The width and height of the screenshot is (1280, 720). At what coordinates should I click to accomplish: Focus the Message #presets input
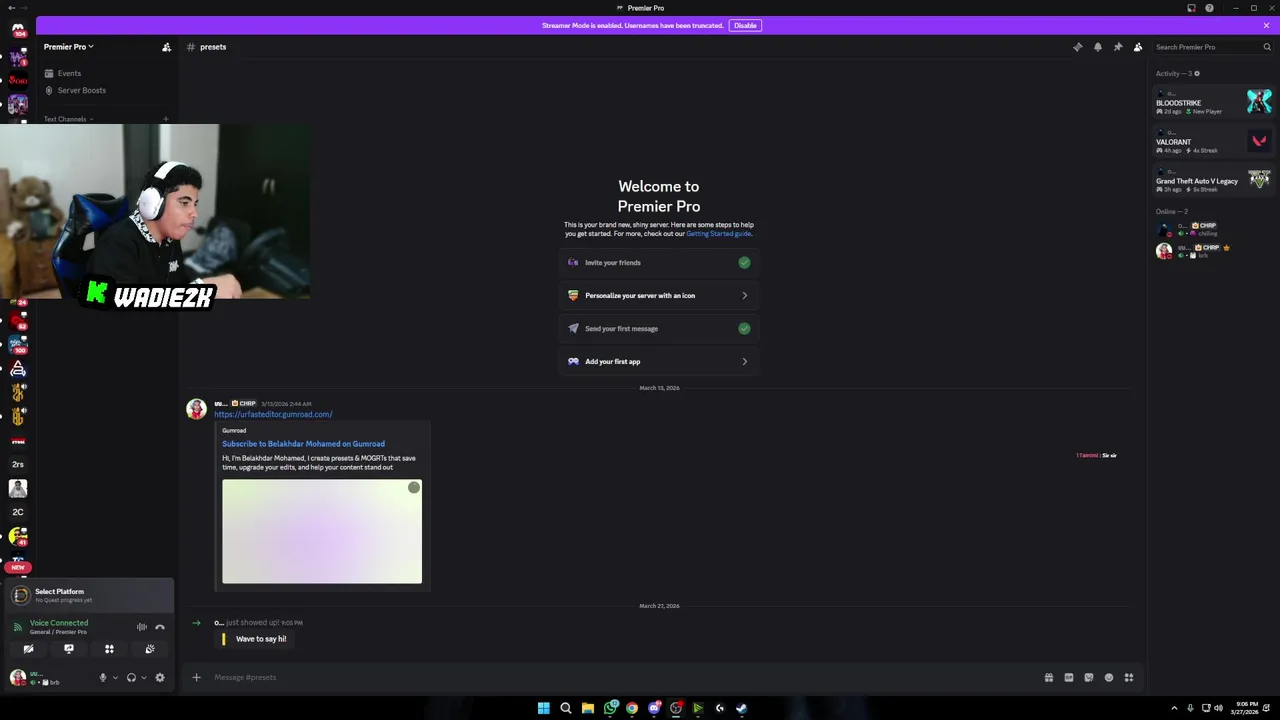[x=620, y=678]
